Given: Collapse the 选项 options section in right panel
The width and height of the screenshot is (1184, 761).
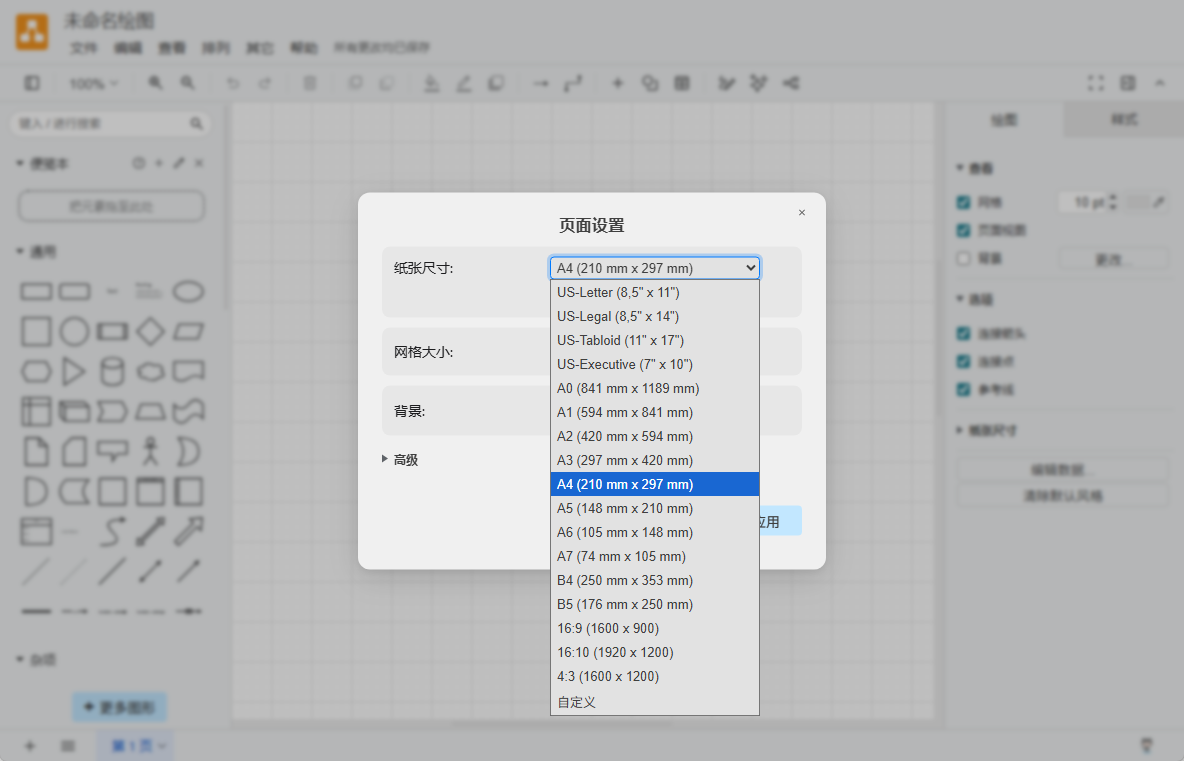Looking at the screenshot, I should [x=975, y=299].
